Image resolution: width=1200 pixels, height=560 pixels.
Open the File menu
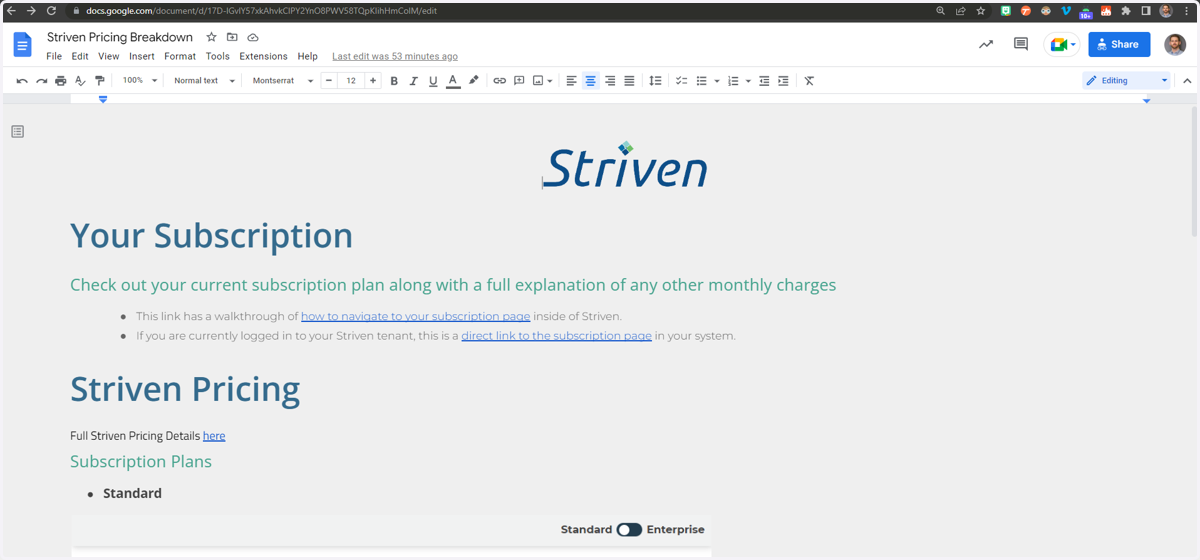tap(54, 57)
